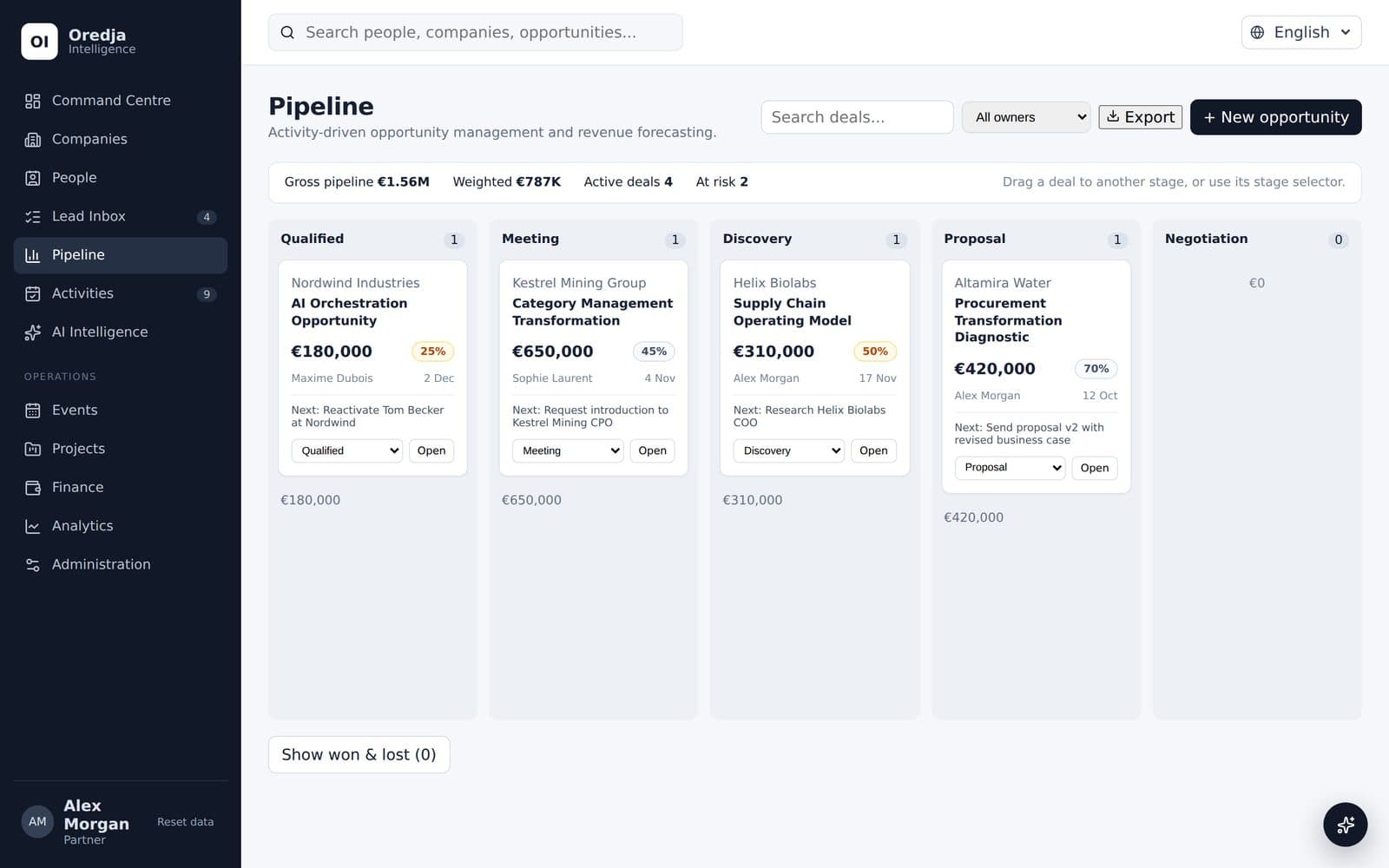
Task: Open the Altamira Water deal
Action: coord(1094,468)
